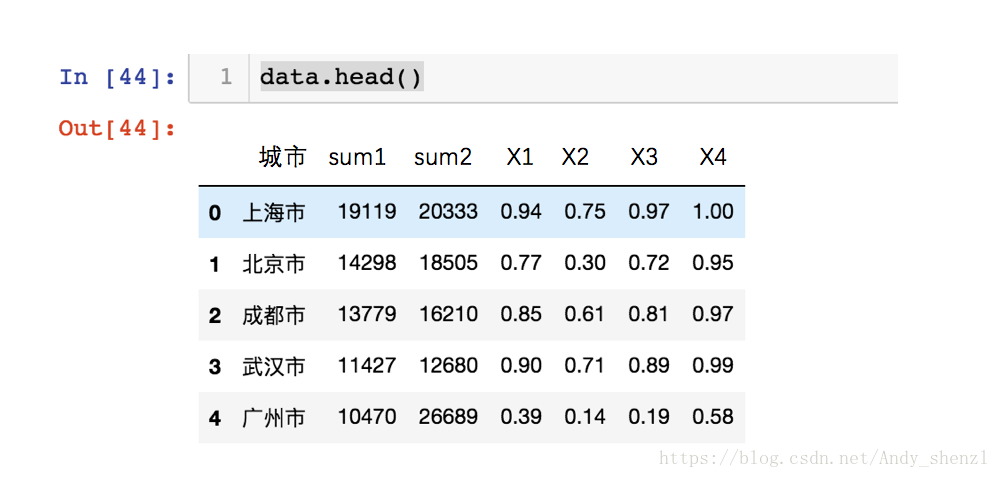The image size is (1000, 478).
Task: Click X1 value 0.94 for 上海市
Action: coord(521,212)
